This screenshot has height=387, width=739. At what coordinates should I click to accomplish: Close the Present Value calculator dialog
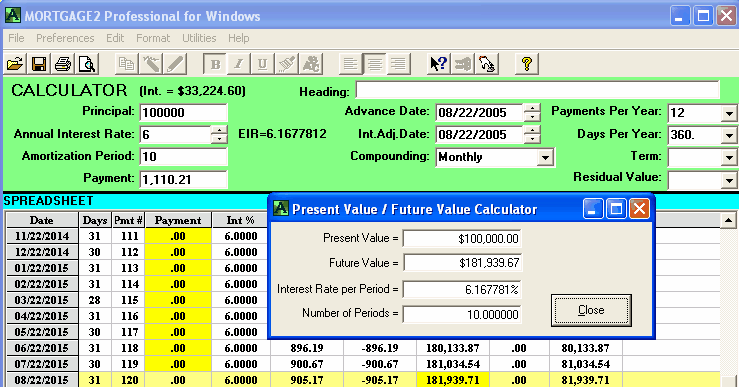591,310
